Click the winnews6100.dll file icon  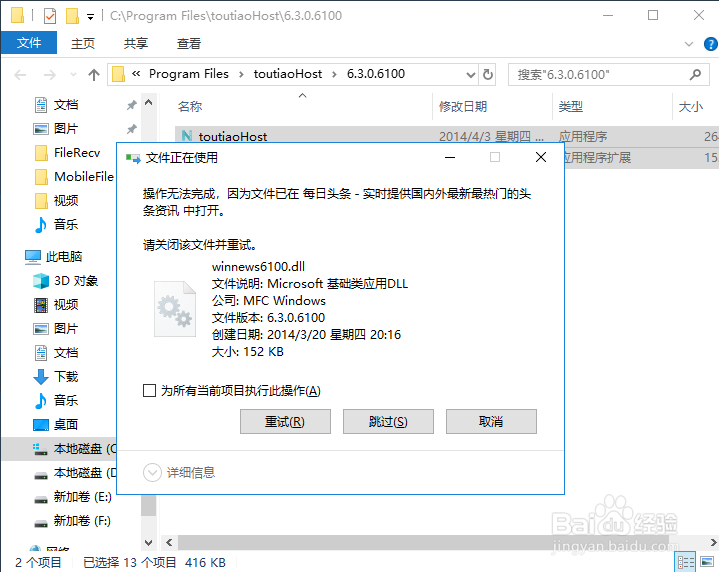(x=175, y=309)
